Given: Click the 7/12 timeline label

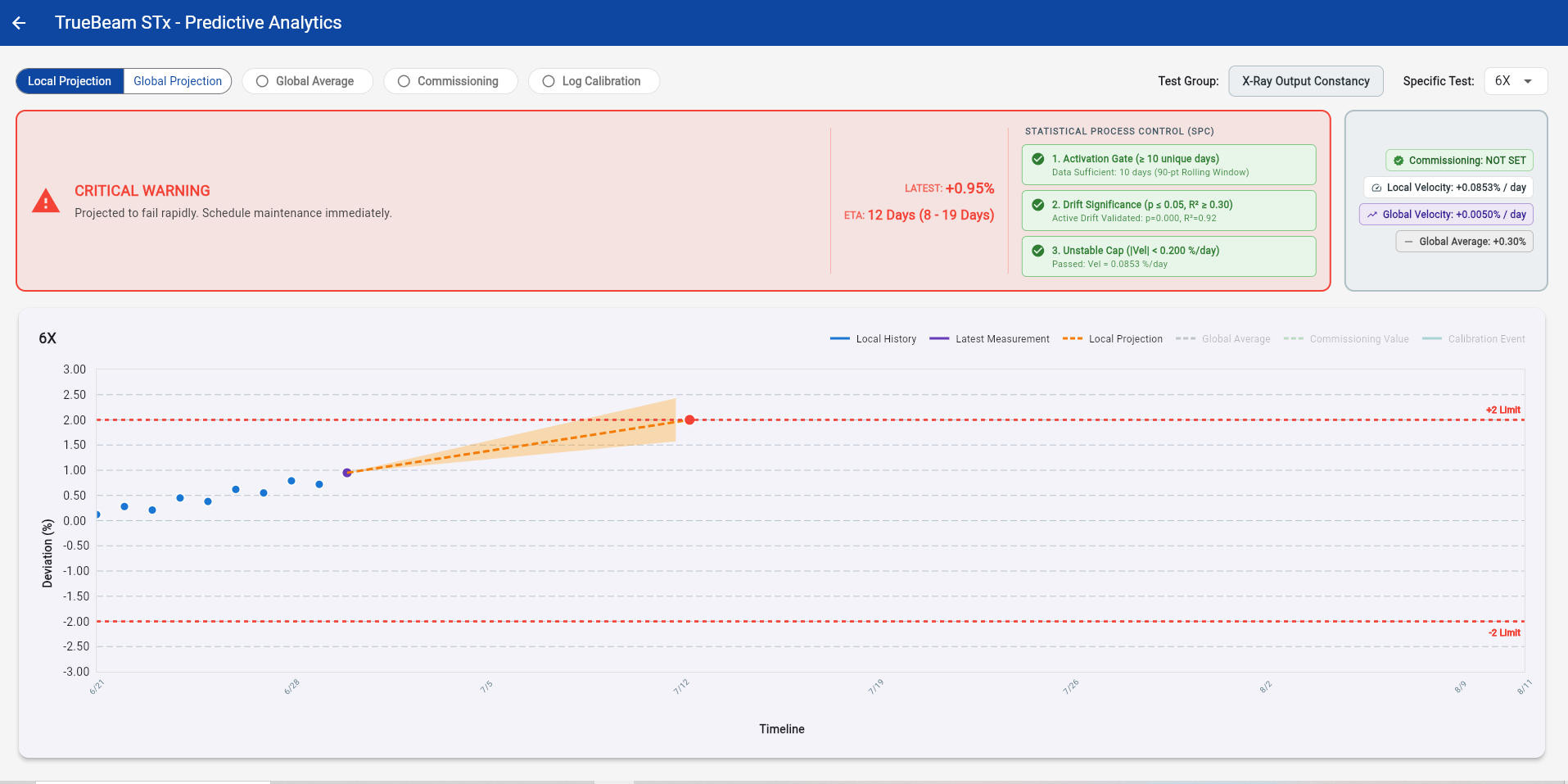Looking at the screenshot, I should tap(681, 687).
